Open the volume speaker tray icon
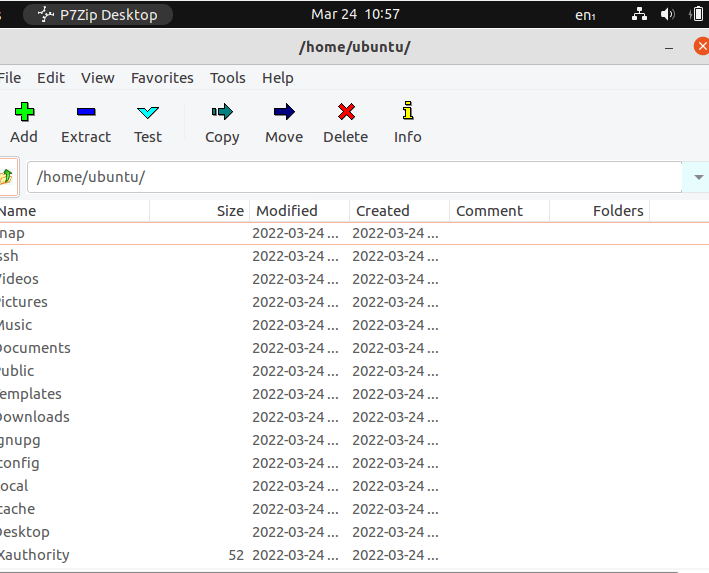This screenshot has width=709, height=573. point(667,14)
